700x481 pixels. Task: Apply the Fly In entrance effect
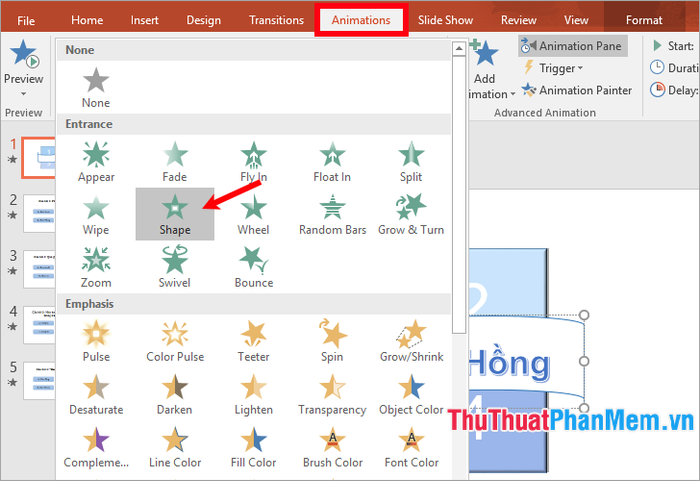point(253,160)
